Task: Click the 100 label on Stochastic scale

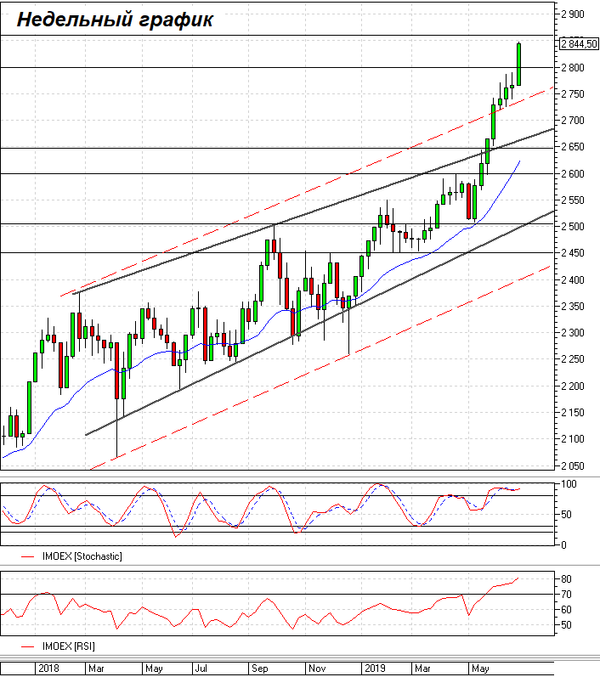Action: tap(568, 484)
